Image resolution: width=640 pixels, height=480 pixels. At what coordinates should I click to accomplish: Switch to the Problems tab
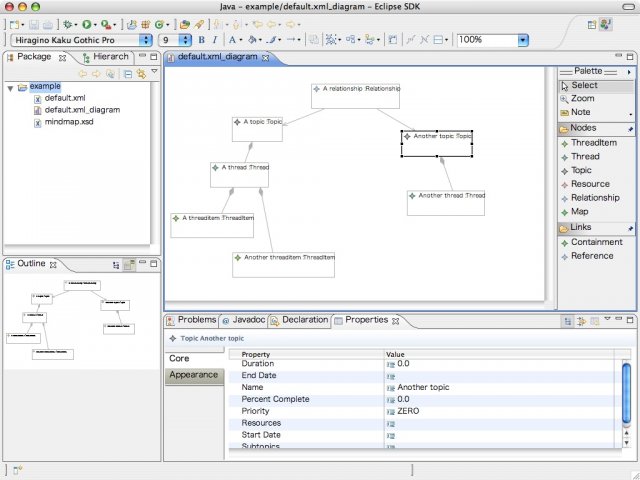tap(196, 320)
